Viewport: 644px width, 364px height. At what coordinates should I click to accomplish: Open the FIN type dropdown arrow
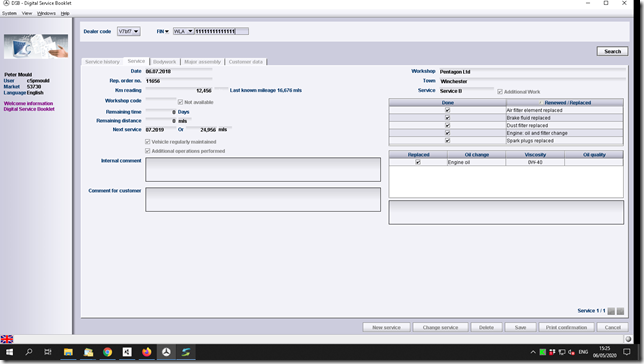(167, 31)
